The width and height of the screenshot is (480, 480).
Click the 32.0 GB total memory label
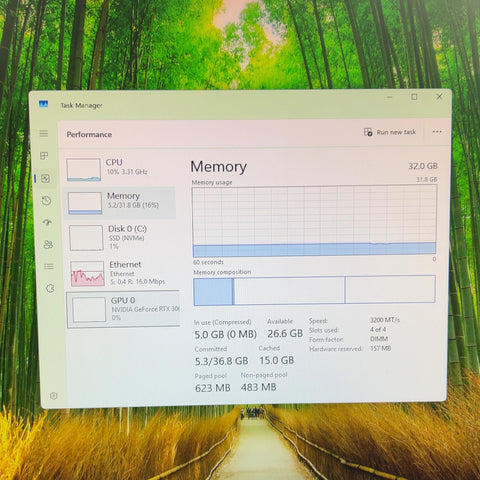[423, 166]
